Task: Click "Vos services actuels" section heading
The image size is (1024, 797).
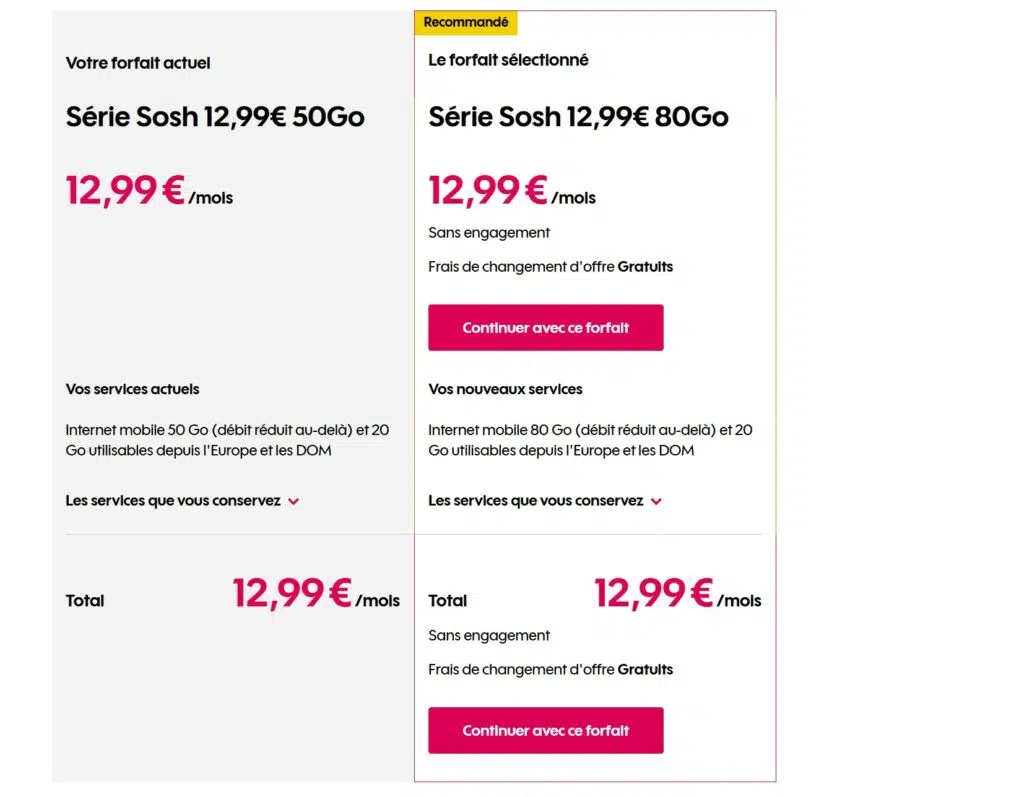Action: tap(132, 389)
